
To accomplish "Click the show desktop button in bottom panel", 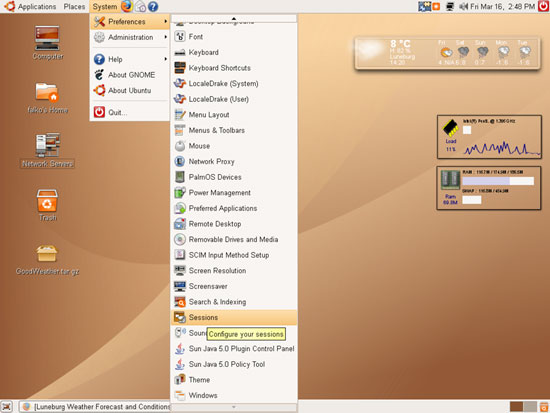I will (7, 407).
